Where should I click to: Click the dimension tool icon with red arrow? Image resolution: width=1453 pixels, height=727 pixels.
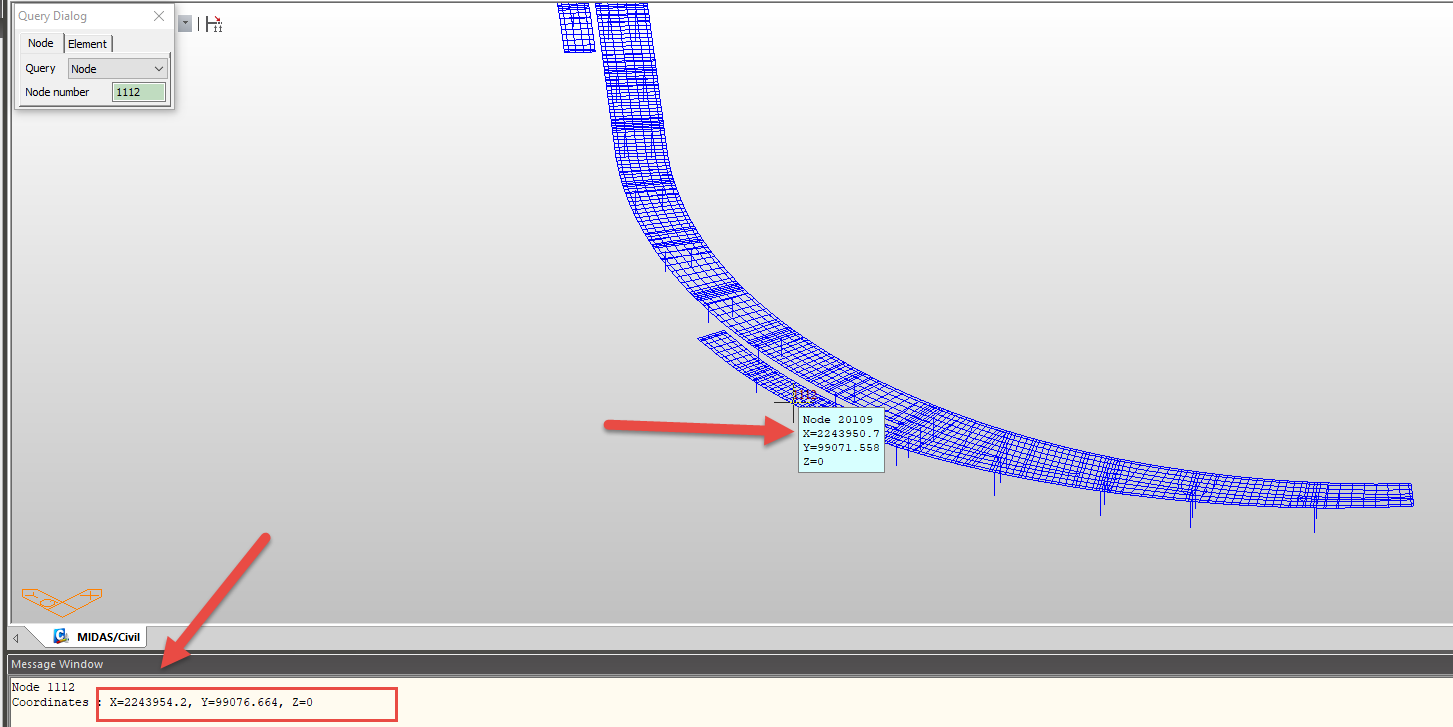pos(214,24)
